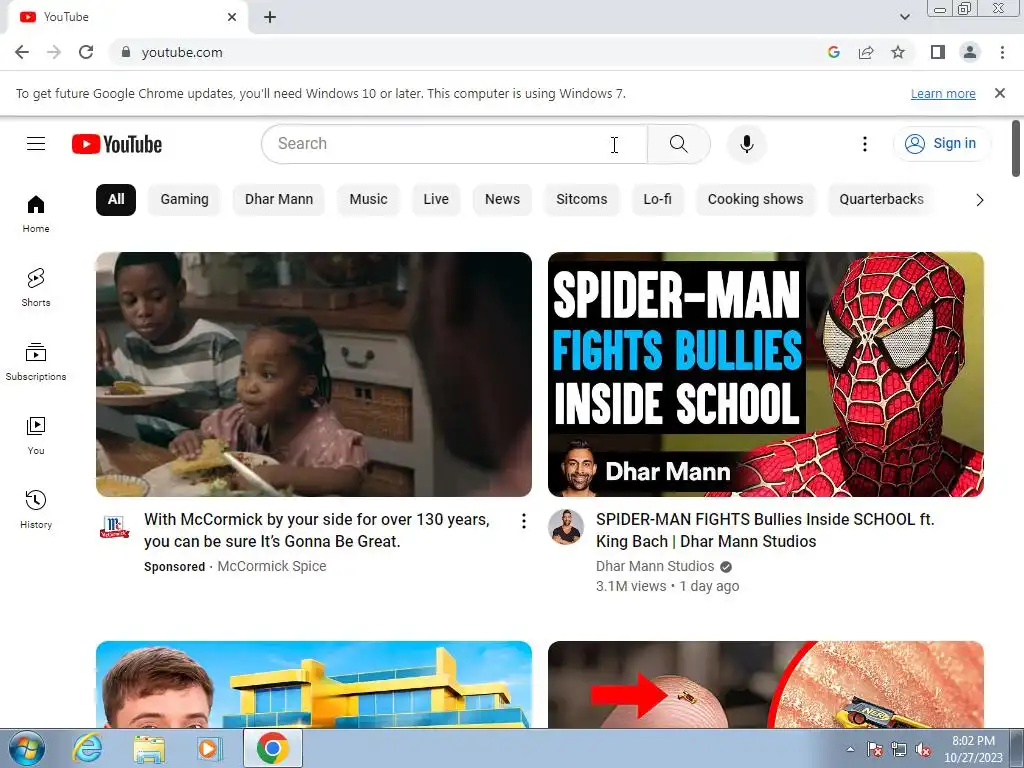
Task: Click Learn more about Chrome updates
Action: [x=943, y=94]
